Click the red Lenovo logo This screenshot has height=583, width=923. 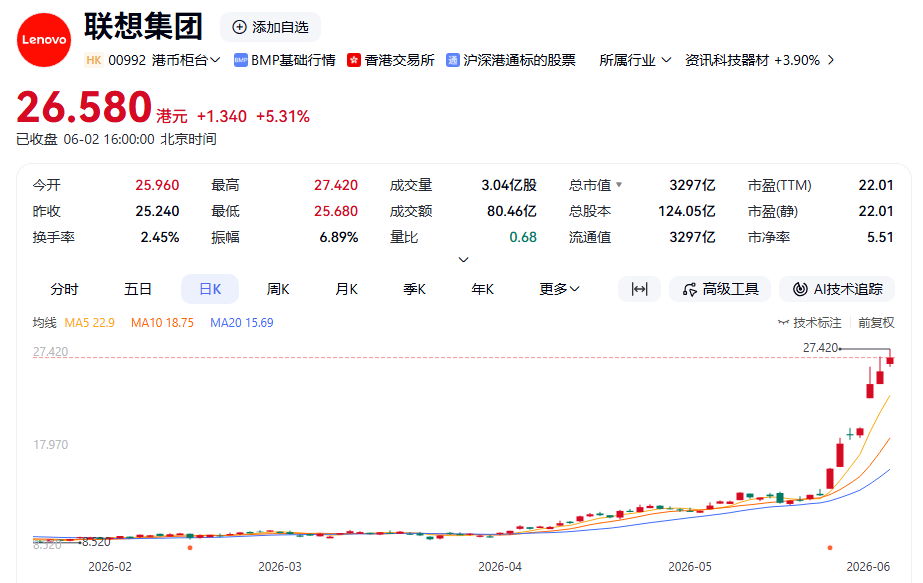(44, 39)
